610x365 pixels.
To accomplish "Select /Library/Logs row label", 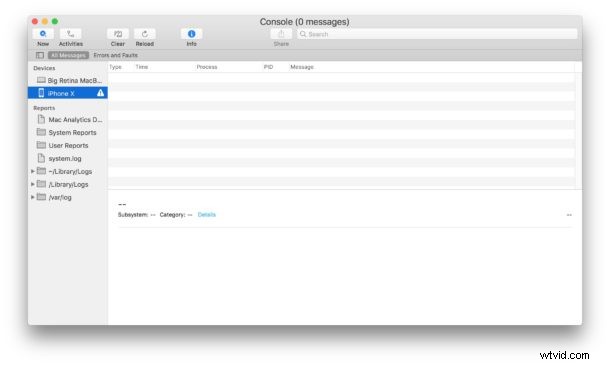I will click(68, 184).
